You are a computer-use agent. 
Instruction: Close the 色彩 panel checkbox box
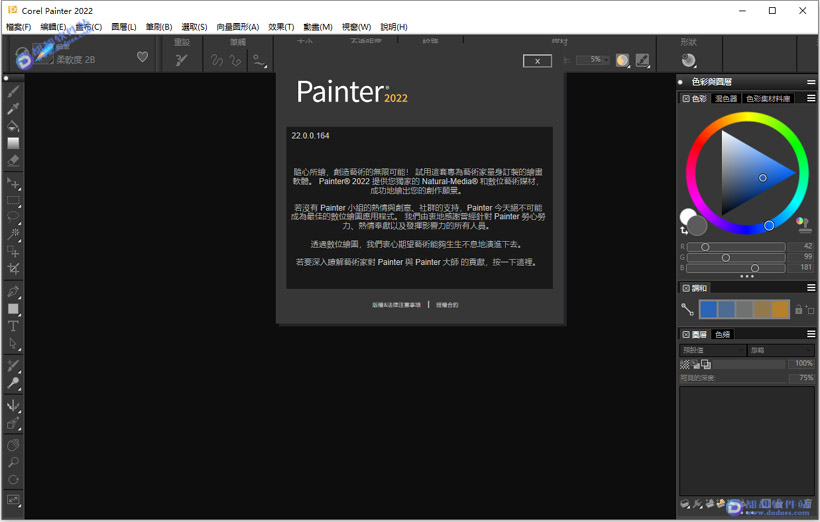click(x=686, y=98)
